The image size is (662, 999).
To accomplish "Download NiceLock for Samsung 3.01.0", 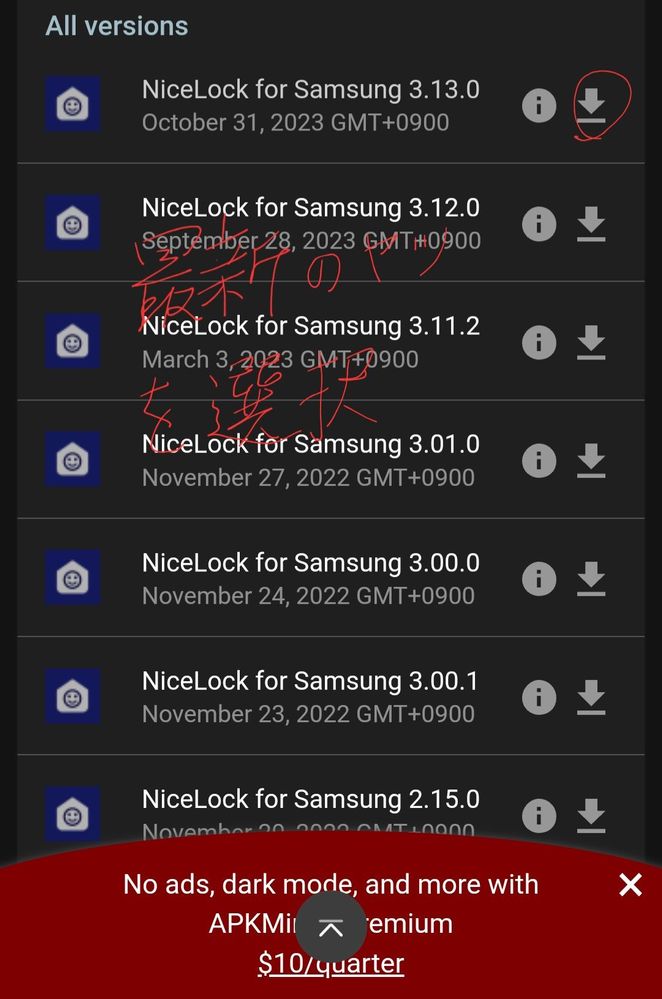I will tap(591, 460).
